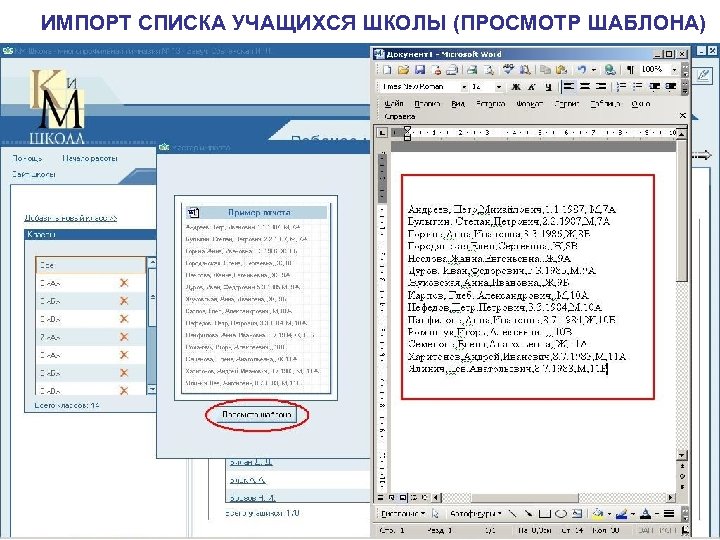Follow the 'Добавить новый класс >>' link

point(70,218)
